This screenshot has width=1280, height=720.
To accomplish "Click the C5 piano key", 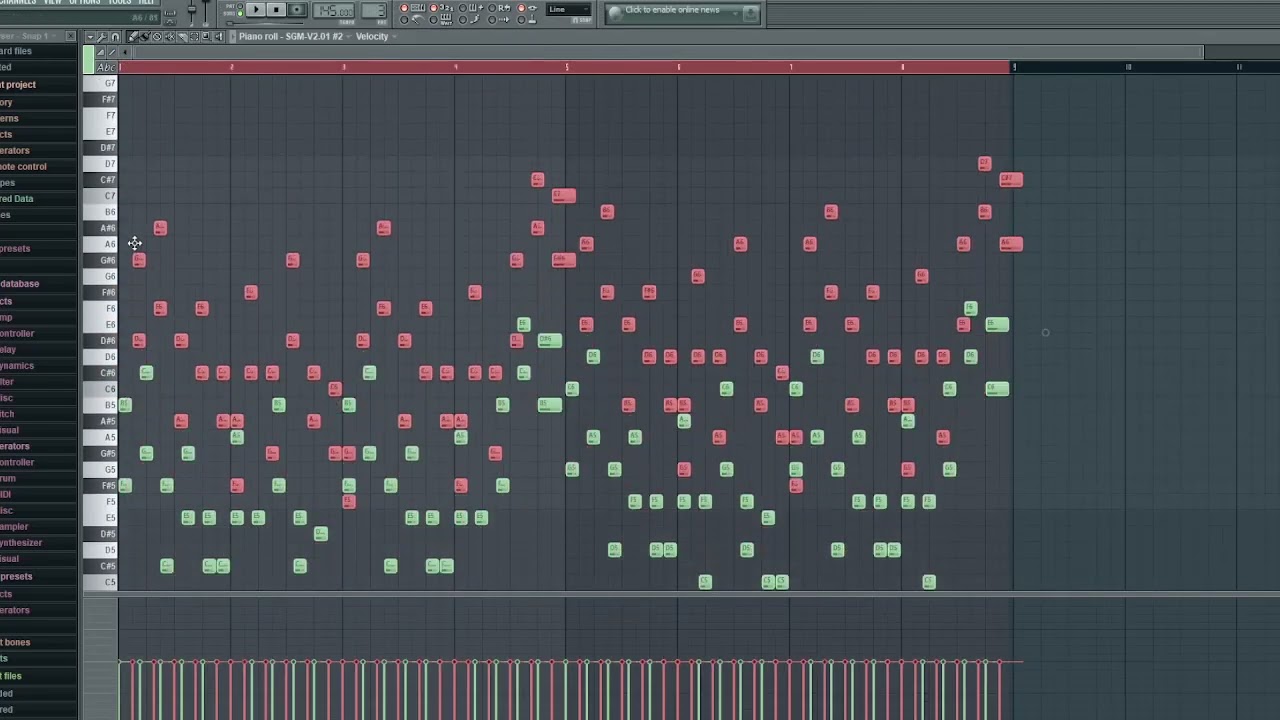I will (x=100, y=582).
